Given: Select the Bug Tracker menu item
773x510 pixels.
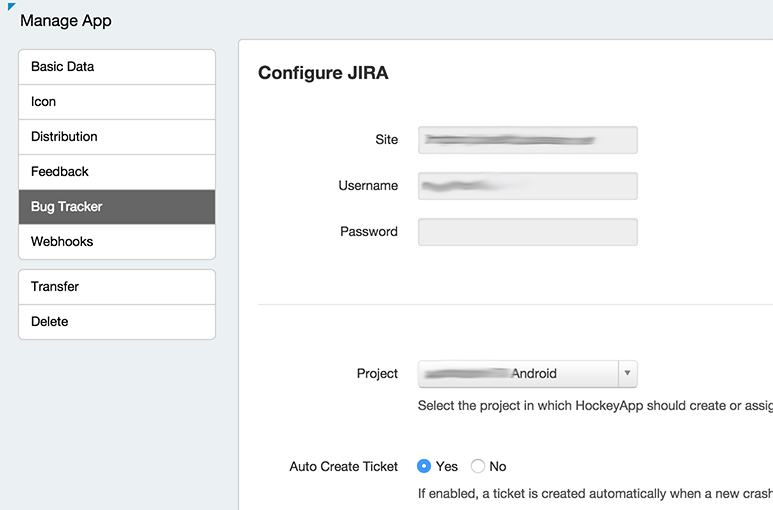Looking at the screenshot, I should (117, 207).
